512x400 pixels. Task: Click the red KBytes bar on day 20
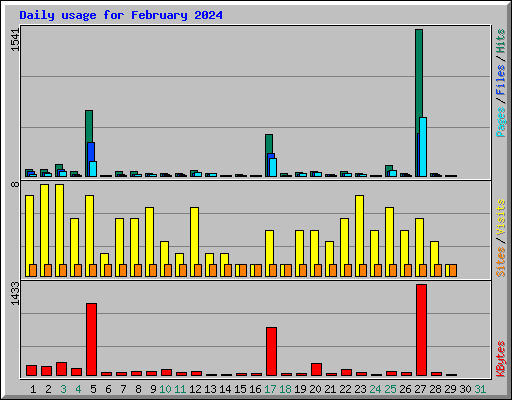(316, 369)
